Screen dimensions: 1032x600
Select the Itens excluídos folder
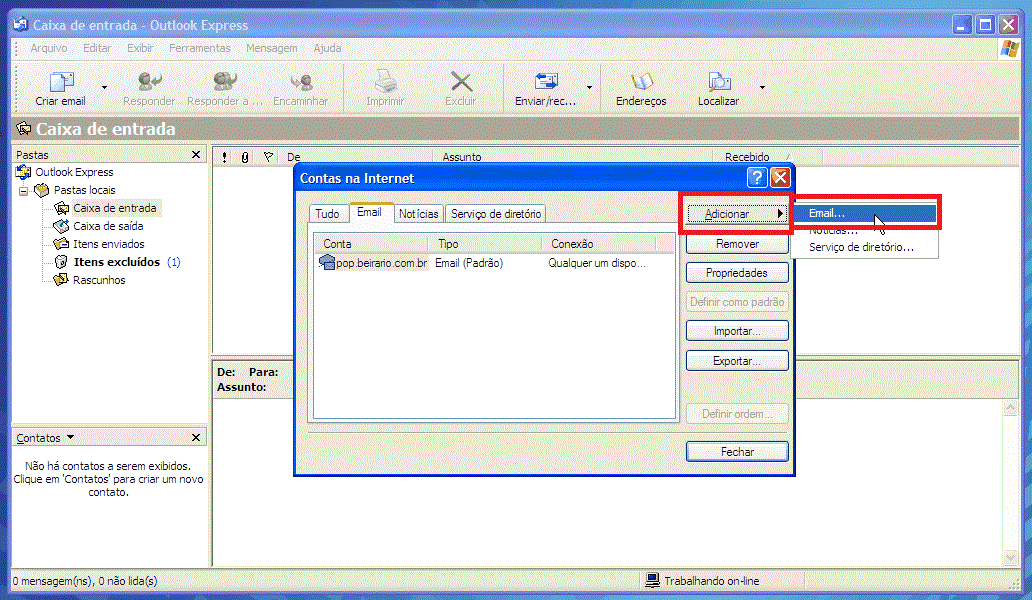pyautogui.click(x=116, y=262)
